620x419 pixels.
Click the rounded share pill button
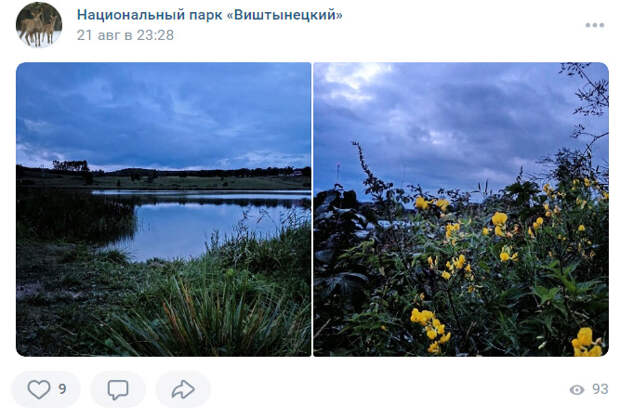pyautogui.click(x=183, y=389)
